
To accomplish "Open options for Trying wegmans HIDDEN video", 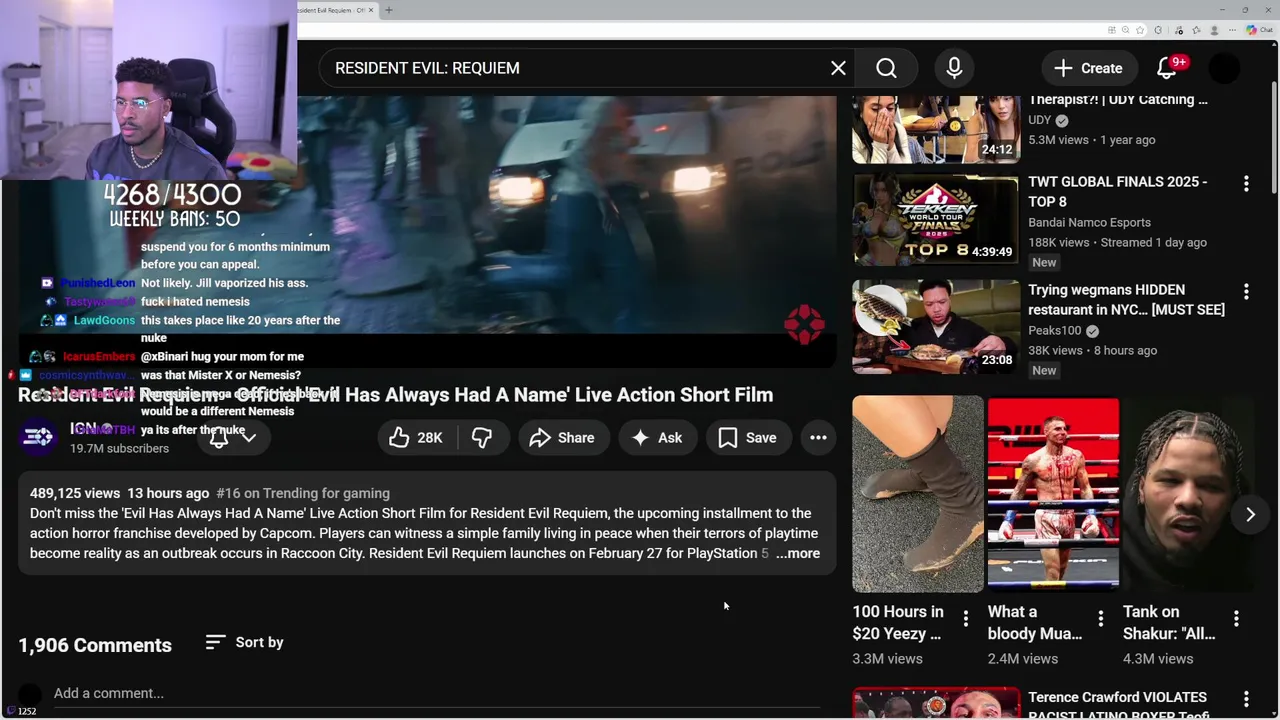I will tap(1246, 292).
